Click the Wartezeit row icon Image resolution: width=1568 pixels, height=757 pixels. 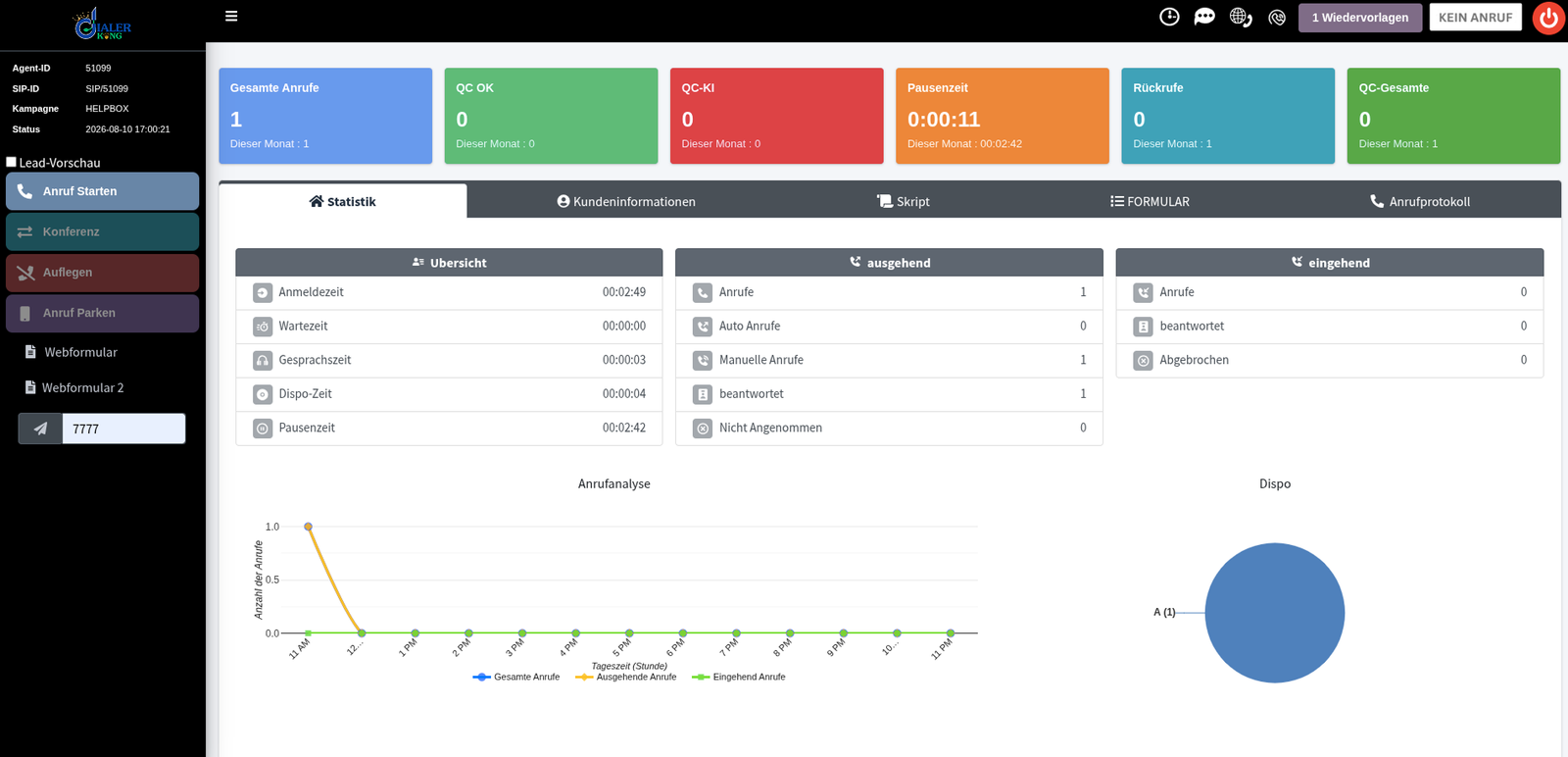point(263,327)
